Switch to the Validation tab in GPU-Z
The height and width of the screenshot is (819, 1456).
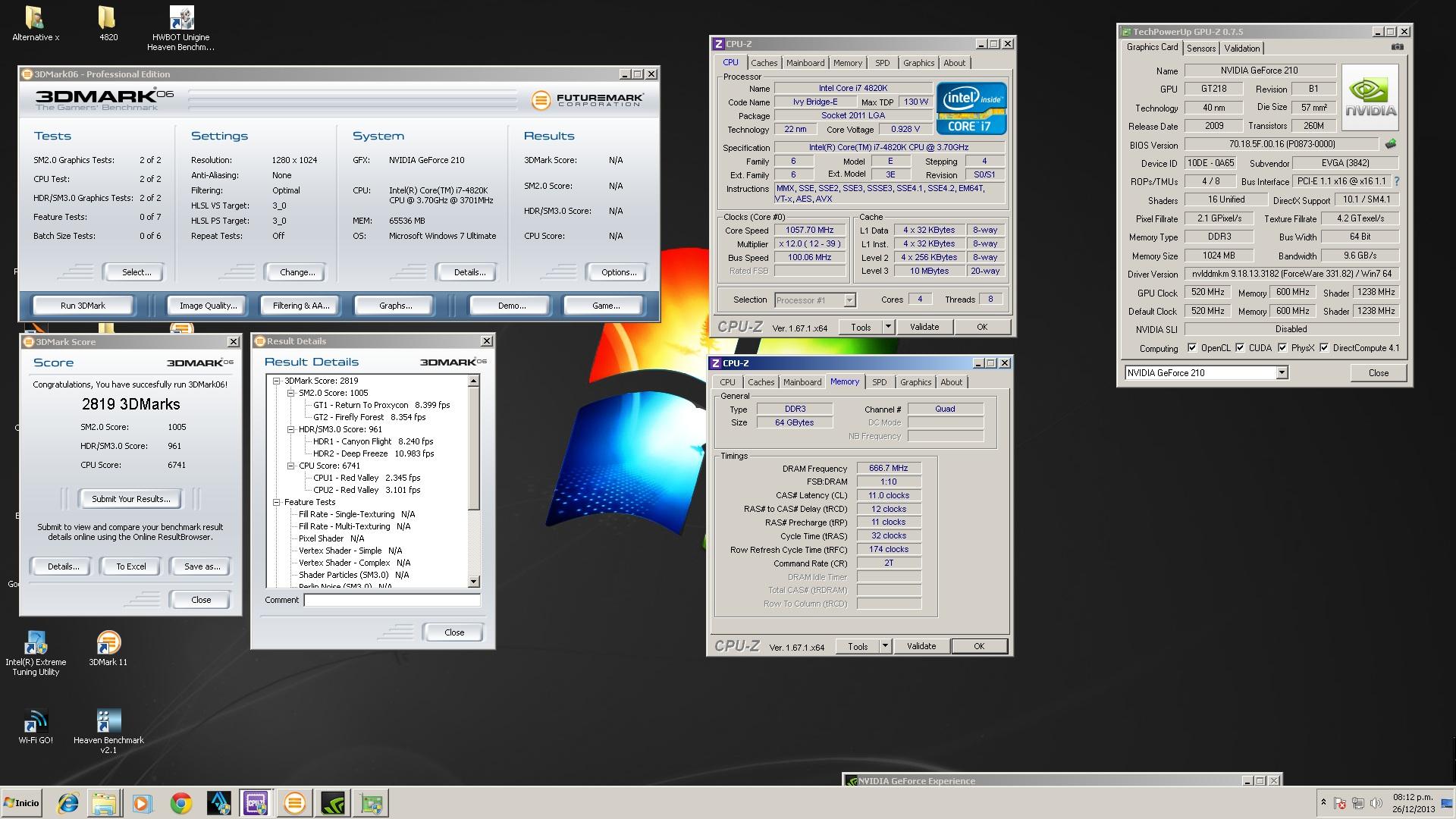coord(1242,48)
